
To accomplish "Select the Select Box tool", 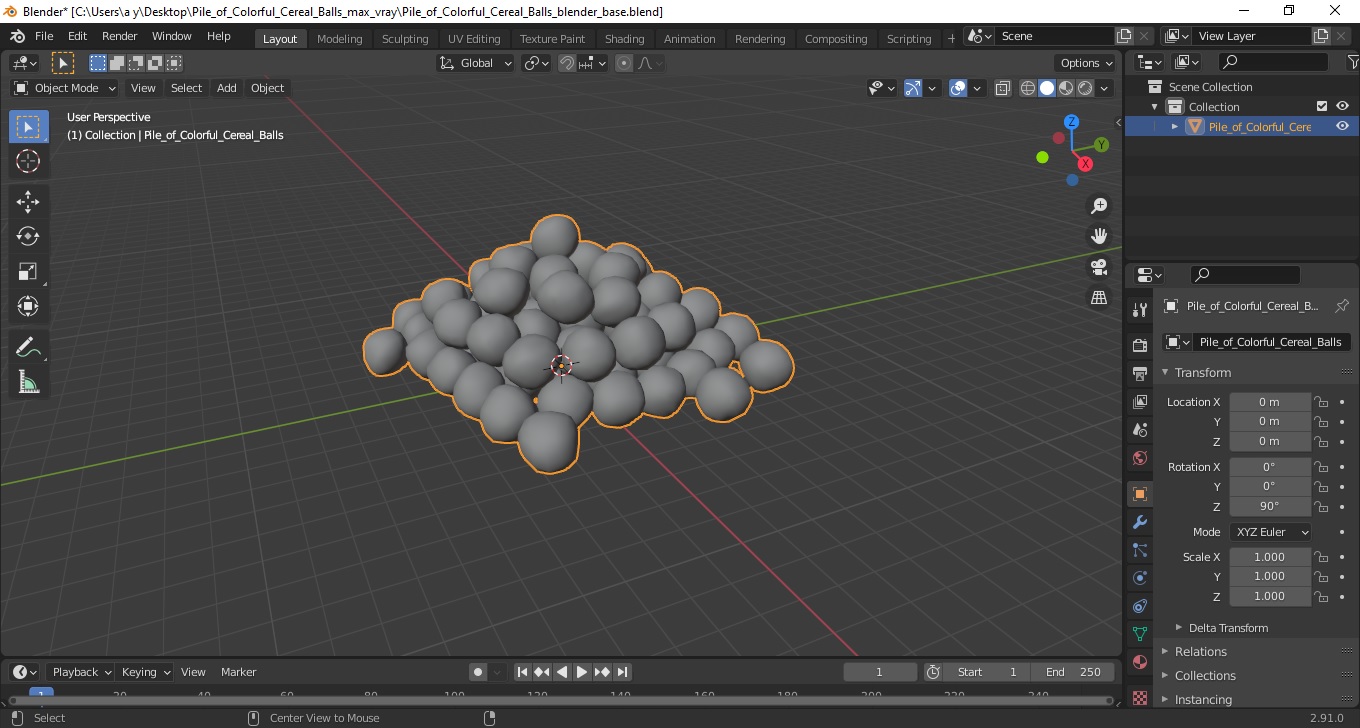I will pyautogui.click(x=28, y=127).
